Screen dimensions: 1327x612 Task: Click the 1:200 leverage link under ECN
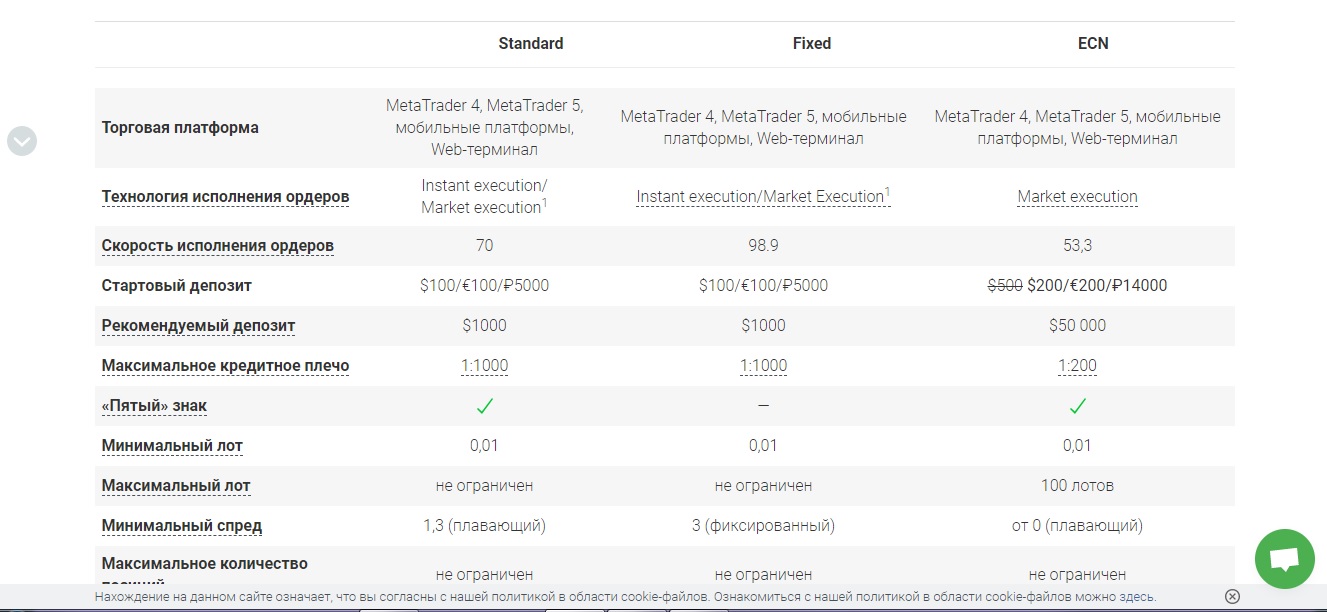pyautogui.click(x=1077, y=365)
